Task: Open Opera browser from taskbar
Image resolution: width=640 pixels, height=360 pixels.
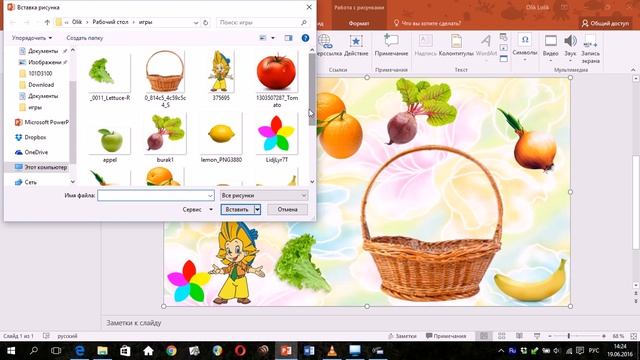Action: [240, 351]
